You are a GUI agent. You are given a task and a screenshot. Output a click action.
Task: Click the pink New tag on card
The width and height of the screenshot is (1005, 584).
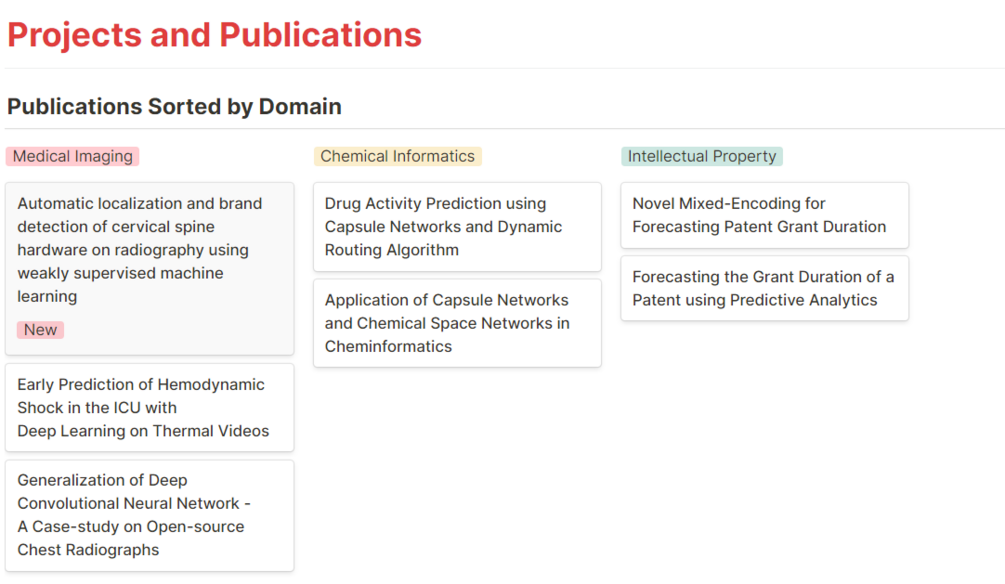click(x=40, y=330)
